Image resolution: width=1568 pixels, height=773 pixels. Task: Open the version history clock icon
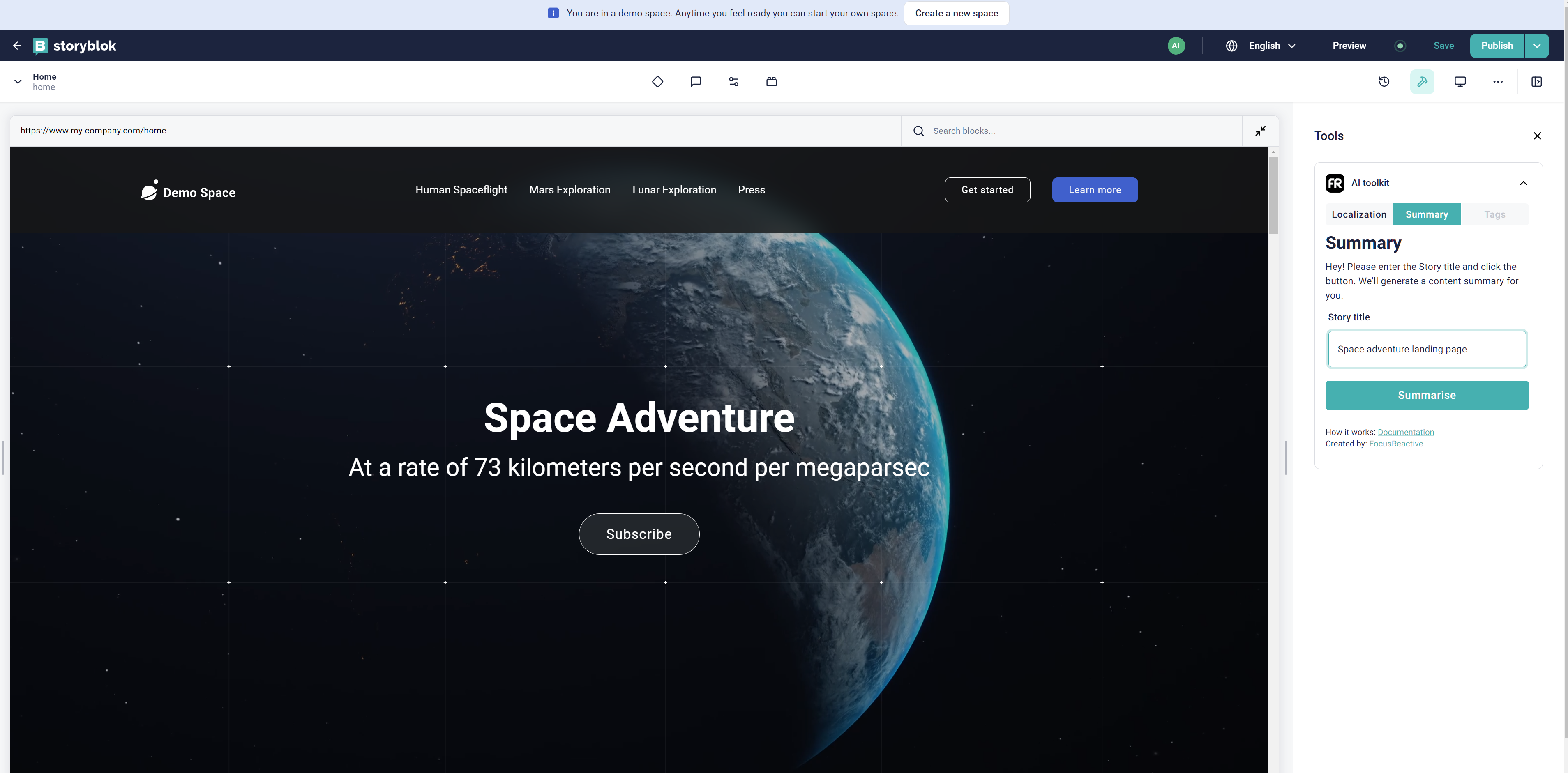[x=1384, y=82]
